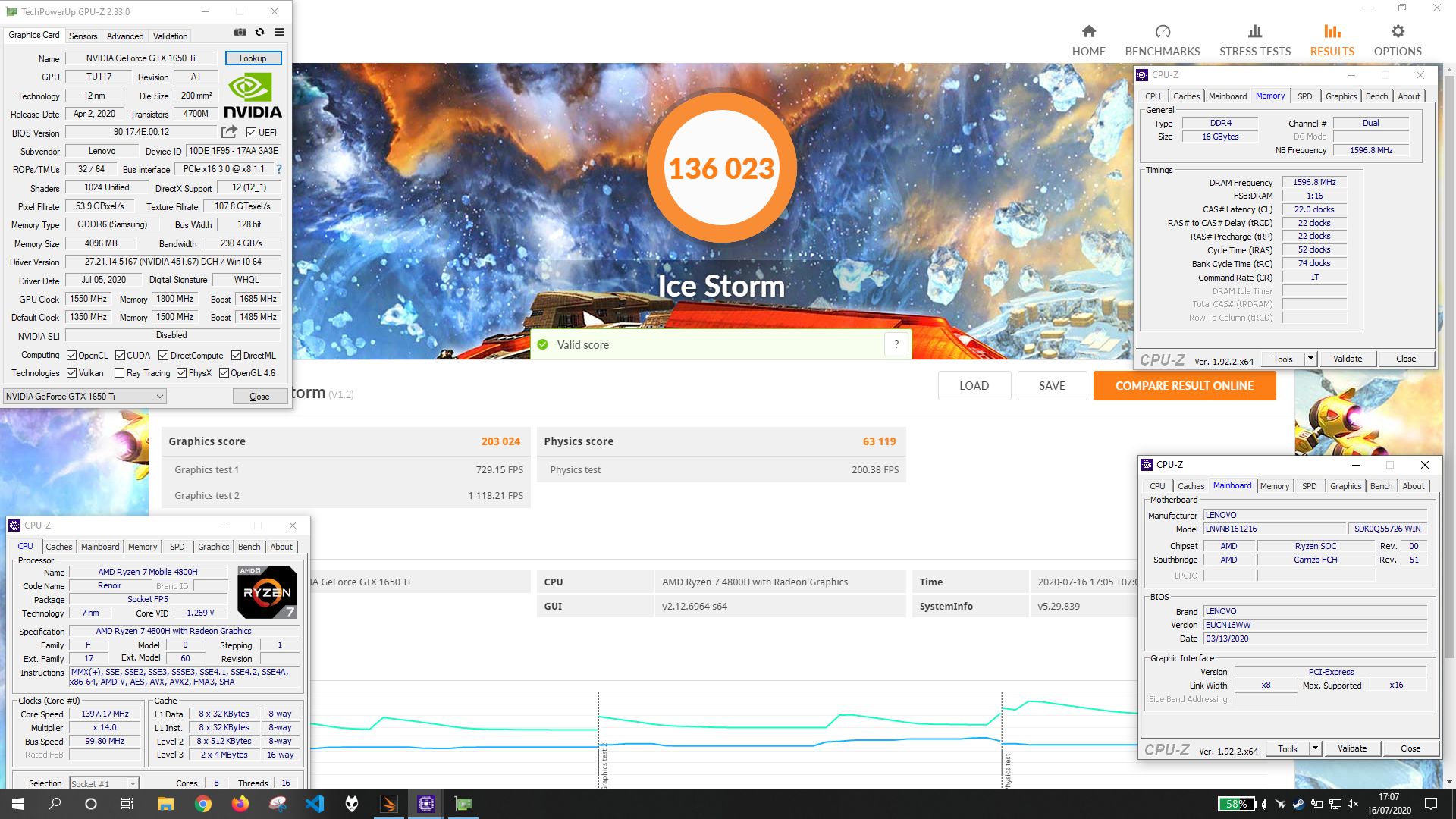Toggle the Vulkan checkbox
This screenshot has height=819, width=1456.
tap(71, 373)
